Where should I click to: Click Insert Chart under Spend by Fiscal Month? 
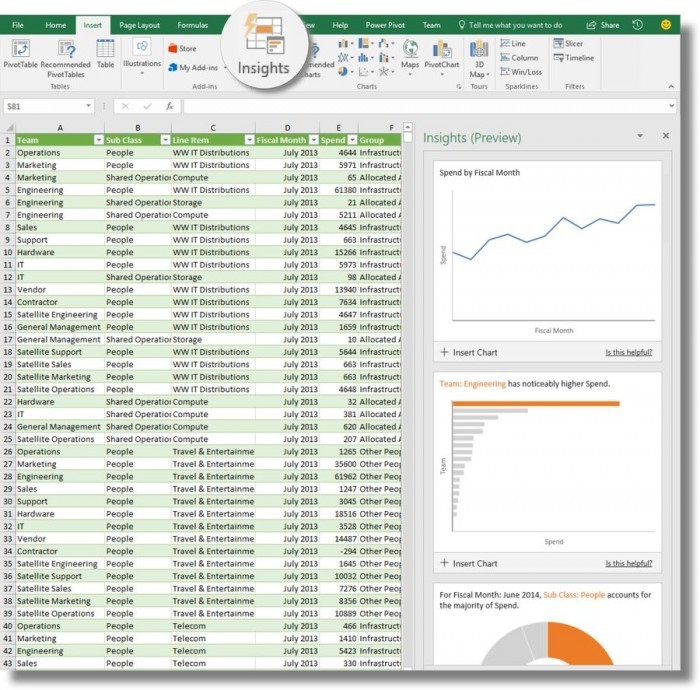(x=468, y=352)
